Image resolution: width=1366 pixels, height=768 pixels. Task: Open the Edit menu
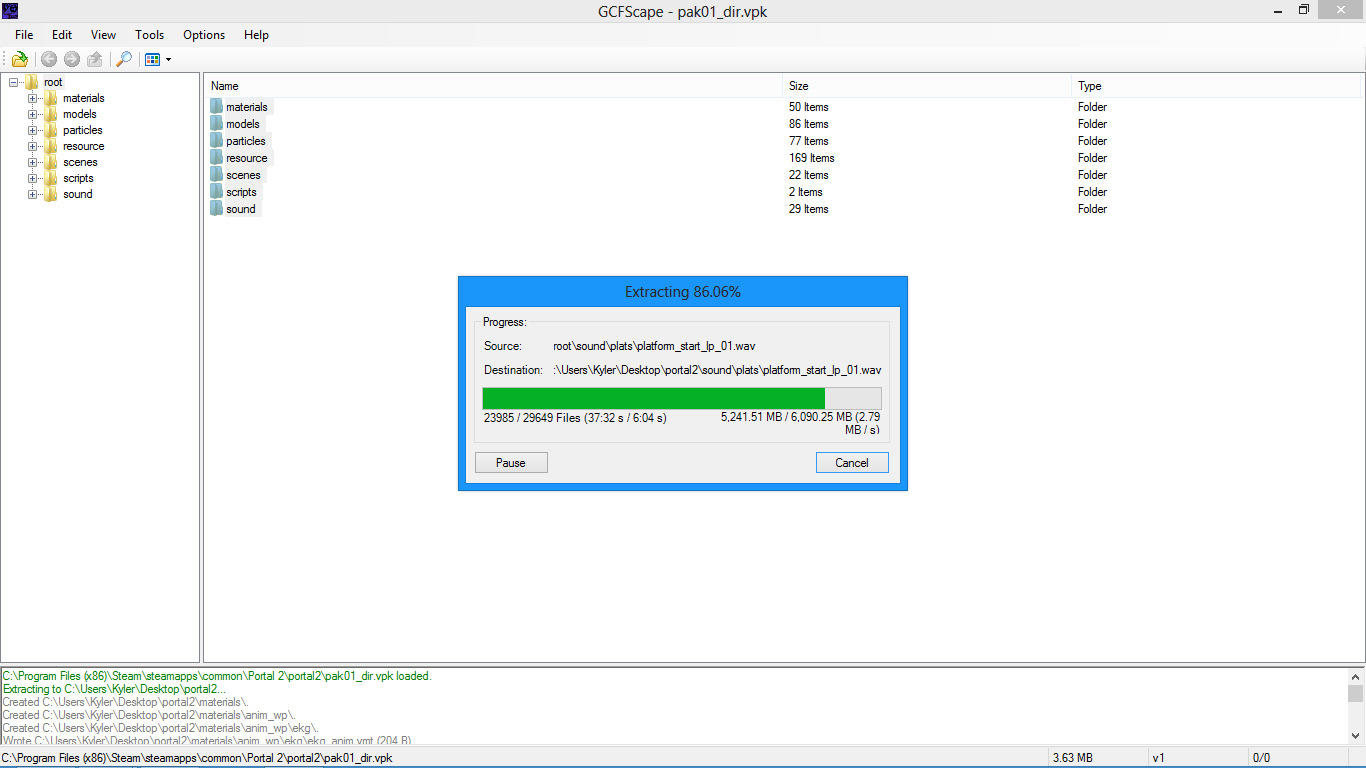[62, 35]
